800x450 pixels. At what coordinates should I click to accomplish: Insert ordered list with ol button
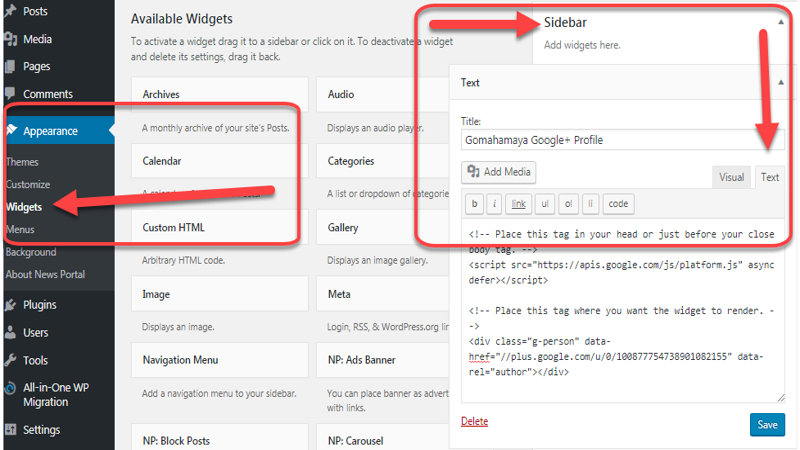[x=568, y=204]
